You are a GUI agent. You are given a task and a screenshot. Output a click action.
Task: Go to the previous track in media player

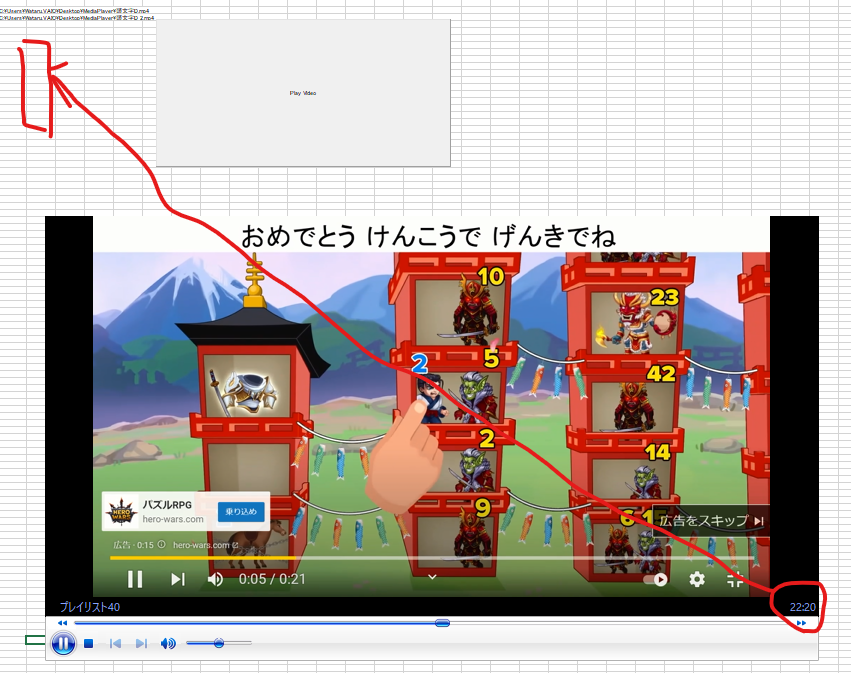tap(115, 644)
